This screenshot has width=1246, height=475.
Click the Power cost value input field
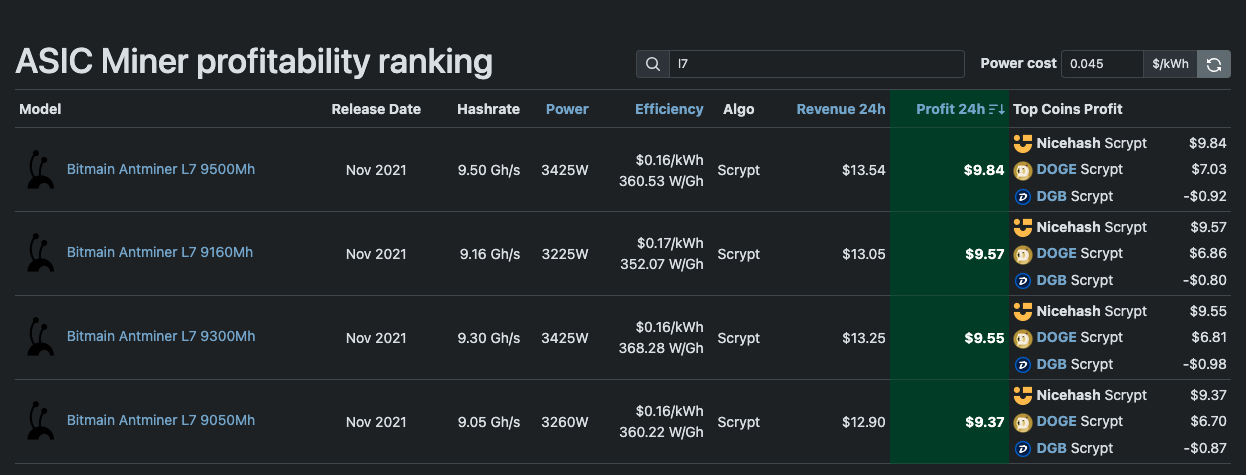pos(1101,64)
